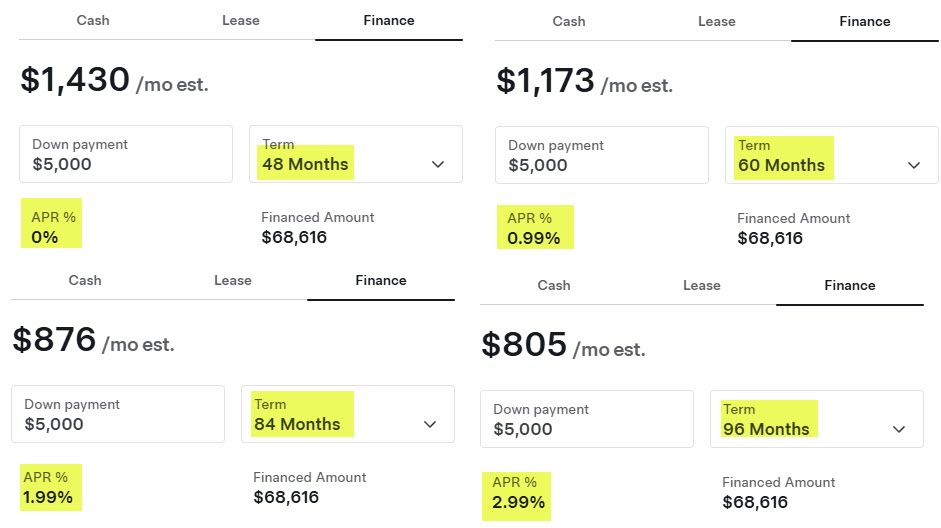Viewport: 941px width, 528px height.
Task: Click chevron arrow beside 96 Months
Action: pos(899,430)
